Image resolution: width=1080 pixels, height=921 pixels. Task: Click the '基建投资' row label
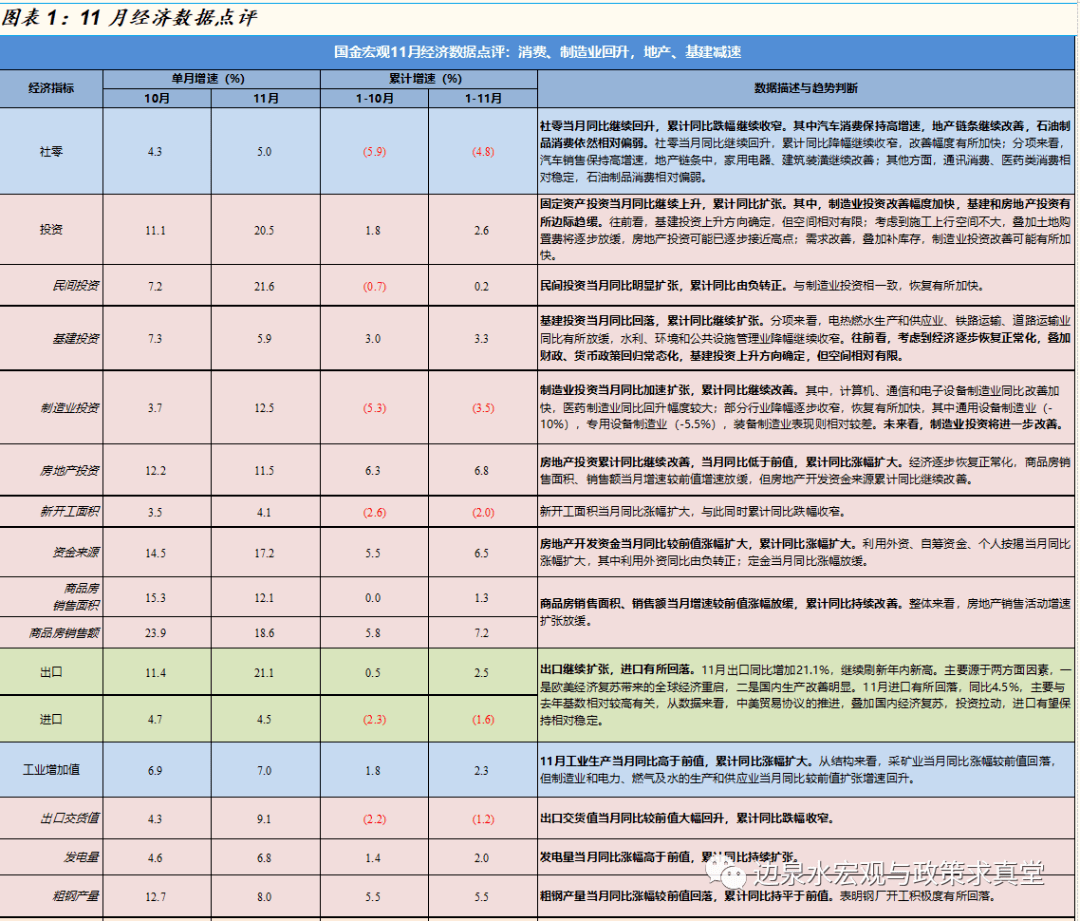[76, 338]
